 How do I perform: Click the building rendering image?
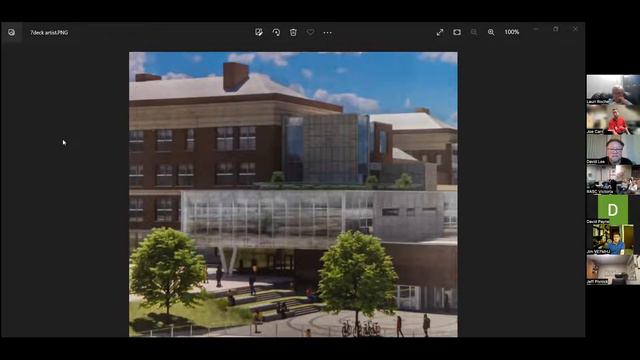(x=293, y=194)
